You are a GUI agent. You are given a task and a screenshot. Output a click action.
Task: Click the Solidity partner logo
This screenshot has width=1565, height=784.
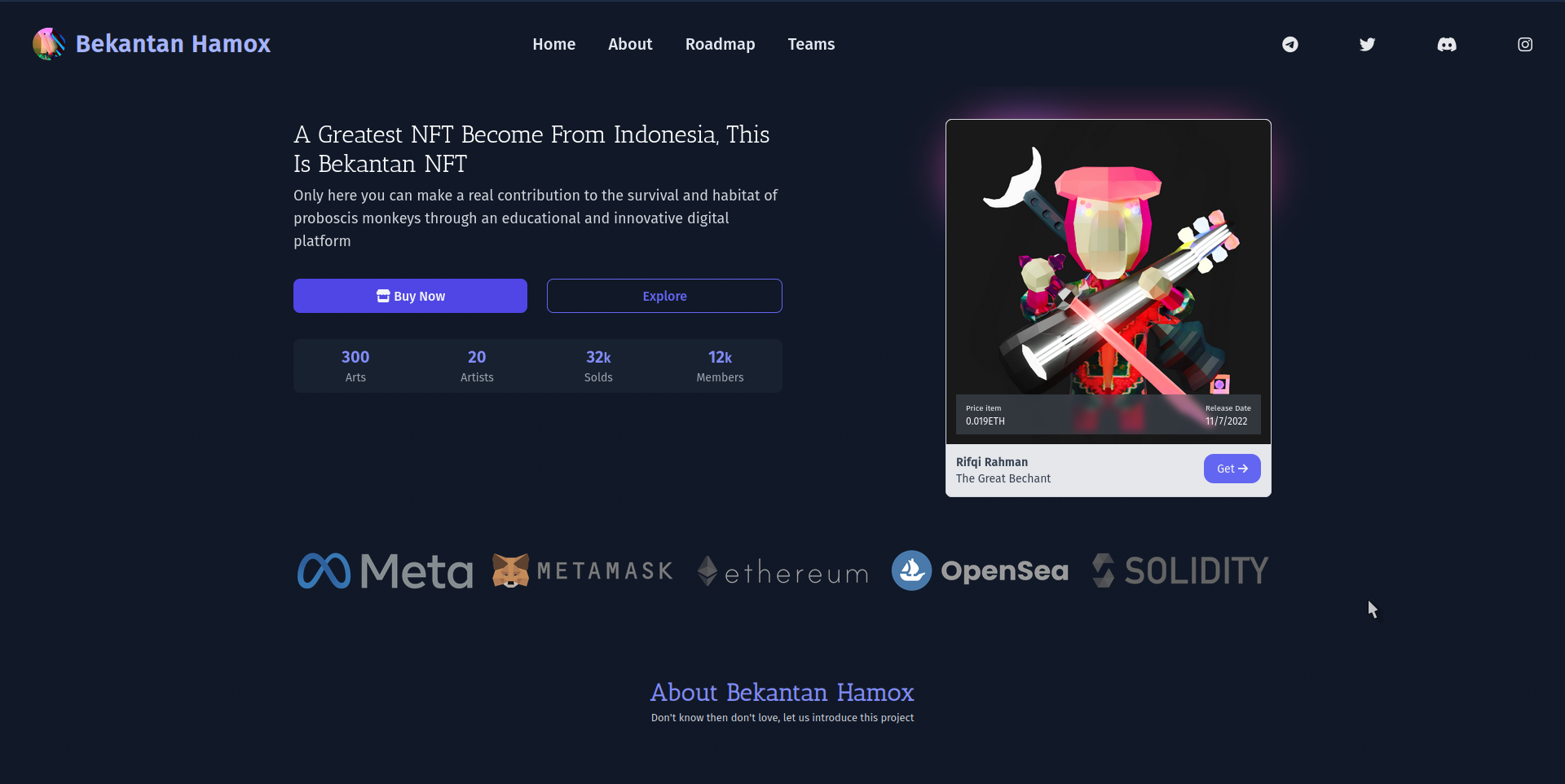coord(1180,570)
